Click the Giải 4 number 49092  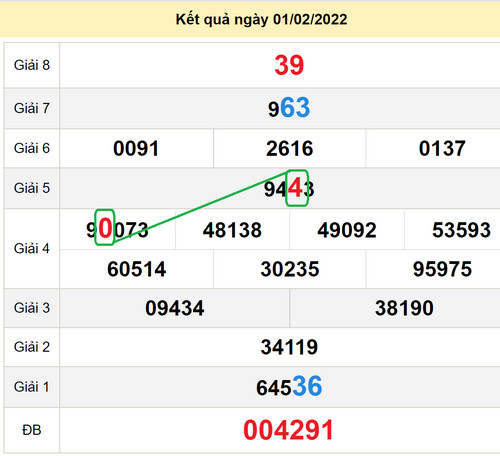point(347,230)
